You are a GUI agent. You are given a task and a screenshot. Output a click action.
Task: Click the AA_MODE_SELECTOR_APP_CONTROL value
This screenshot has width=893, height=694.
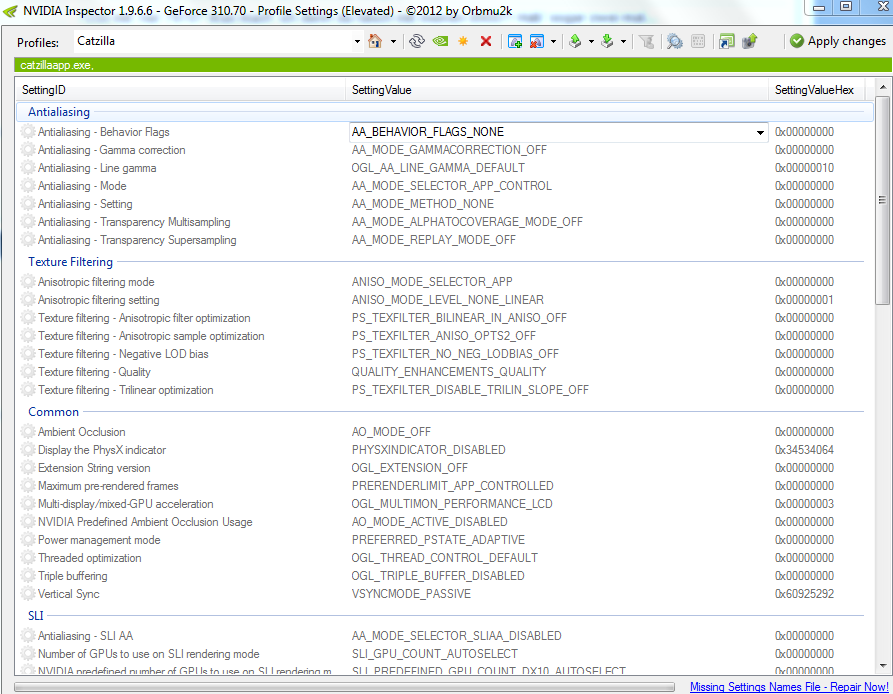point(452,186)
